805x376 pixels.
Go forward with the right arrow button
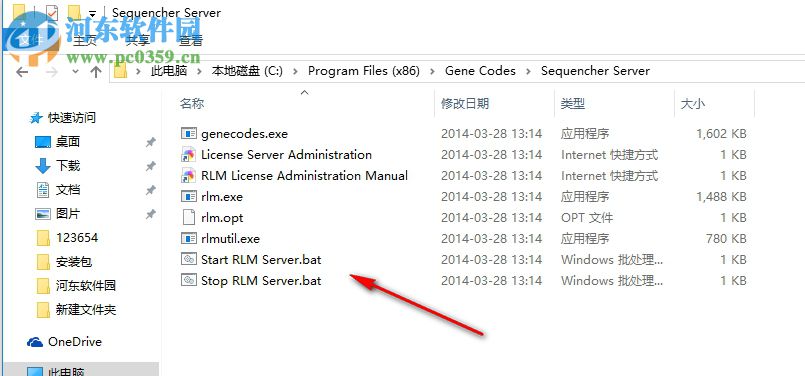[x=52, y=71]
